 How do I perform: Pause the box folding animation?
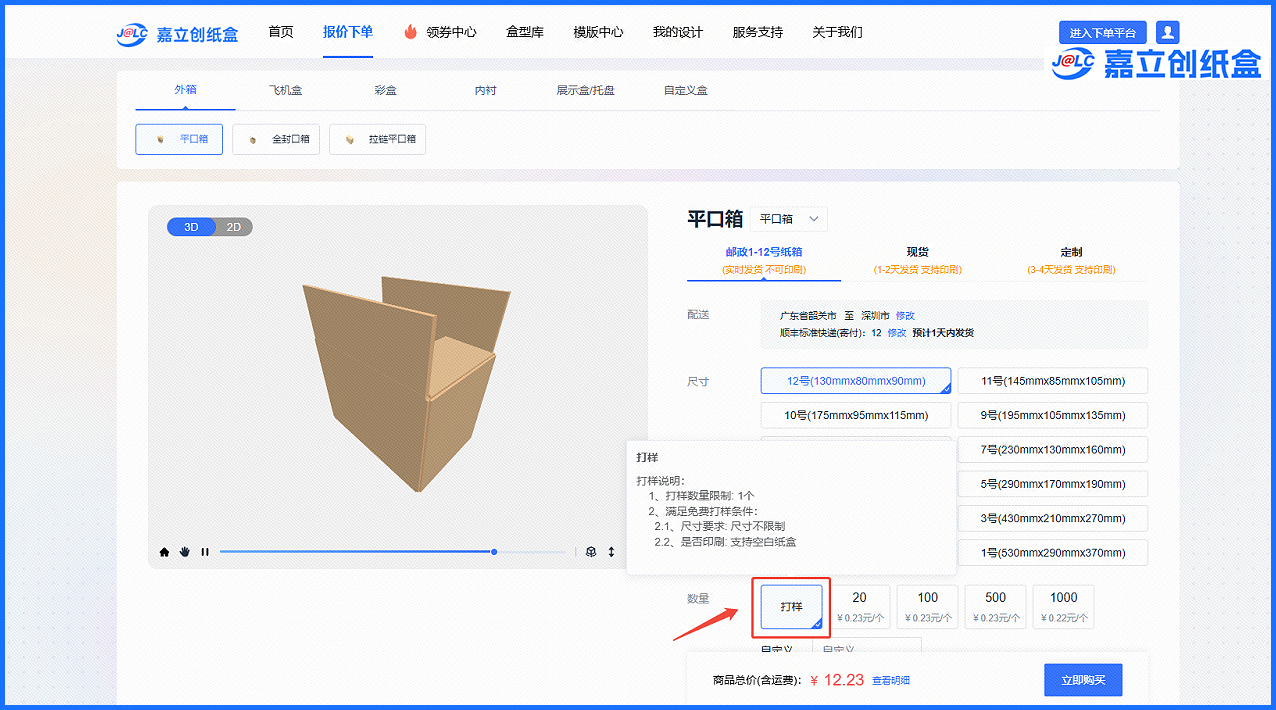tap(205, 552)
